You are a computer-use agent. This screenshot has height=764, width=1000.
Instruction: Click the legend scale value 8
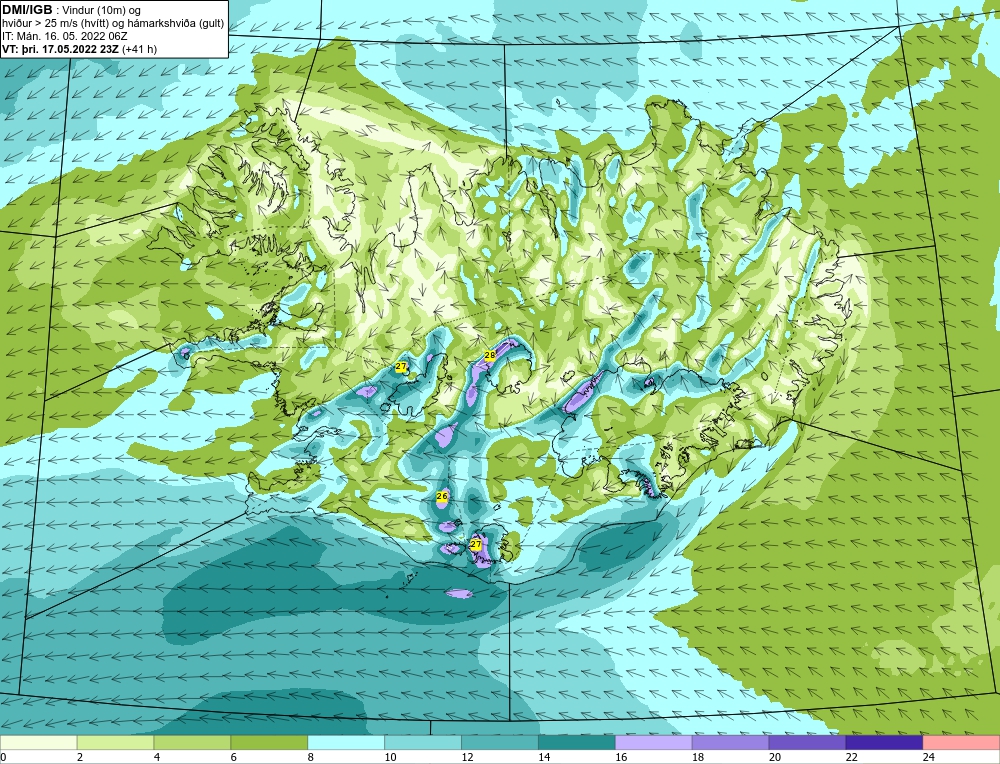pyautogui.click(x=312, y=757)
